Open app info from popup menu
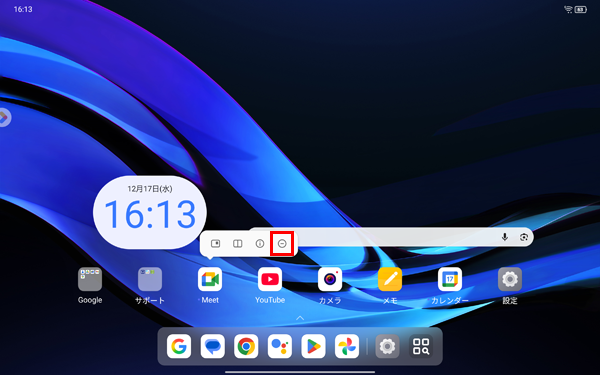Screen dimensions: 600x375 coord(260,243)
